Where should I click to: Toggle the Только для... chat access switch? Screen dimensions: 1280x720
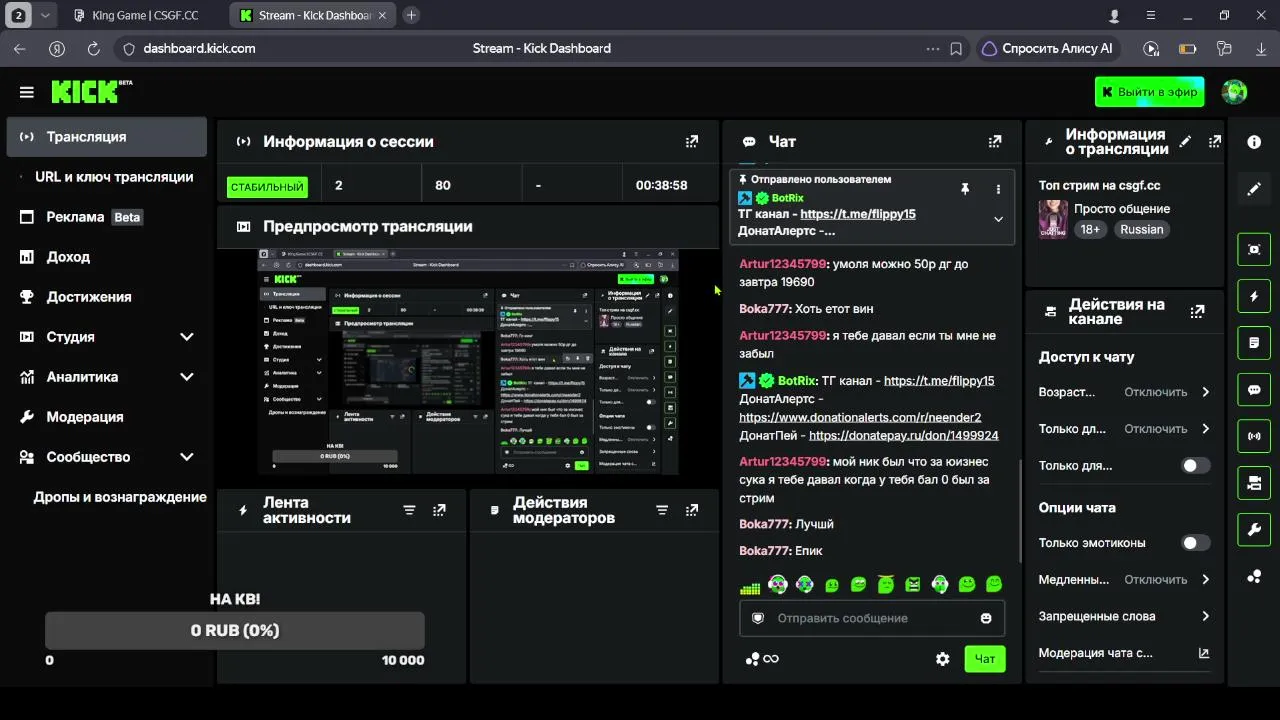coord(1195,465)
